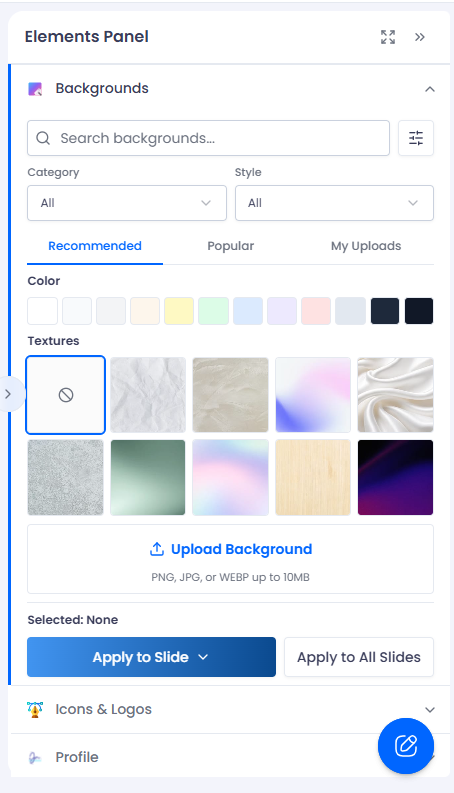
Task: Select the white silk fabric texture
Action: point(395,395)
